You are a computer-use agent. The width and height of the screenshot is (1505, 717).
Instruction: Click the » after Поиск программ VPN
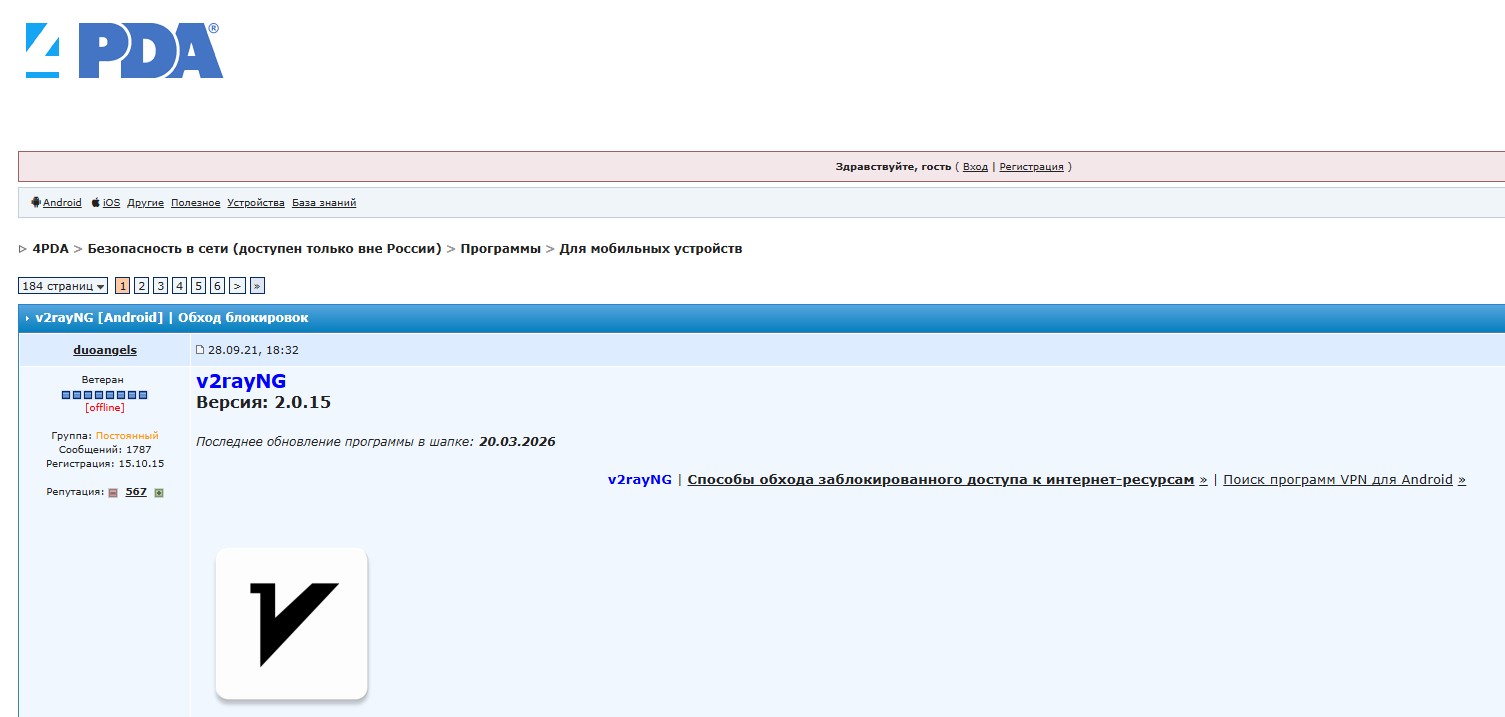pyautogui.click(x=1462, y=480)
